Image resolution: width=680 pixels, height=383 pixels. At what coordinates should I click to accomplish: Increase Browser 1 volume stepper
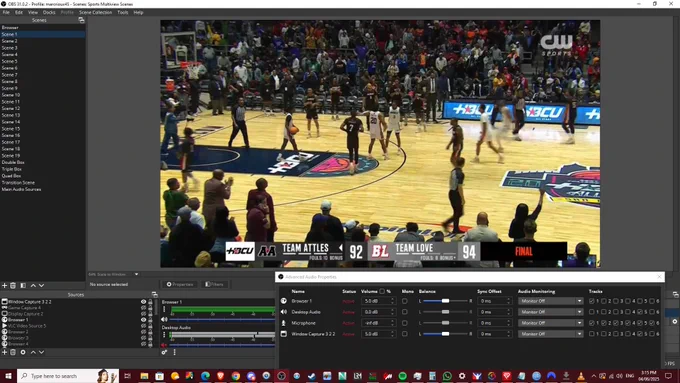point(392,299)
